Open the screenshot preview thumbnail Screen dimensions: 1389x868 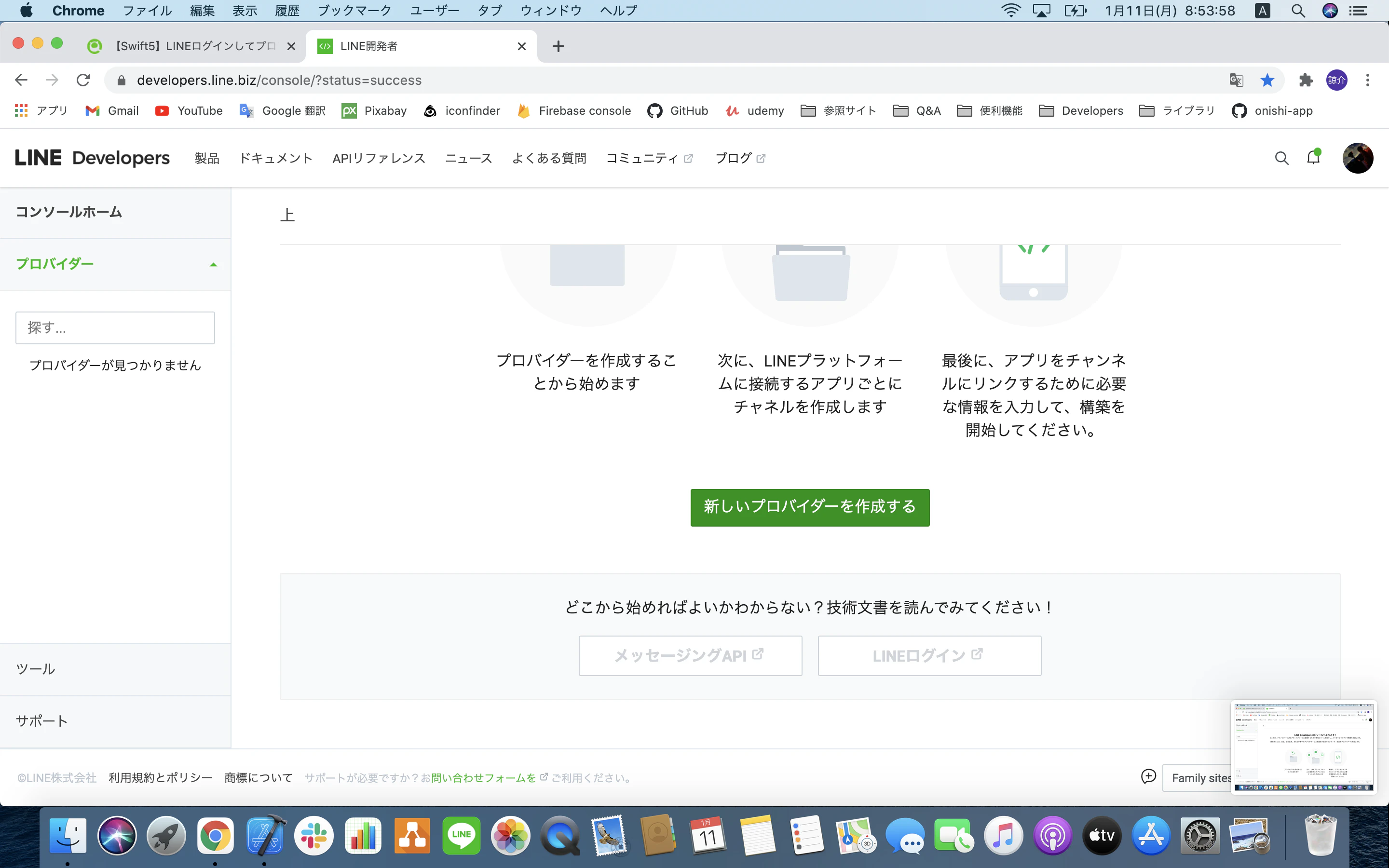(1304, 747)
